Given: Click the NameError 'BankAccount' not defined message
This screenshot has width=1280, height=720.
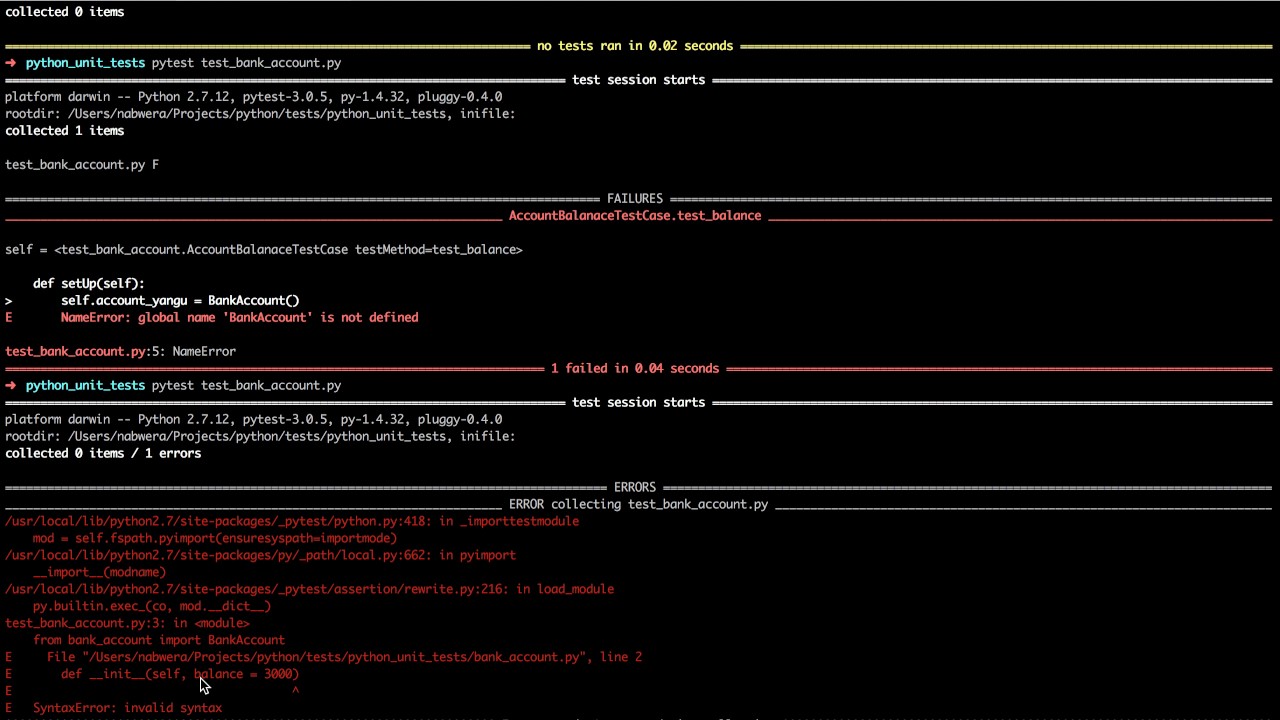Looking at the screenshot, I should [239, 318].
